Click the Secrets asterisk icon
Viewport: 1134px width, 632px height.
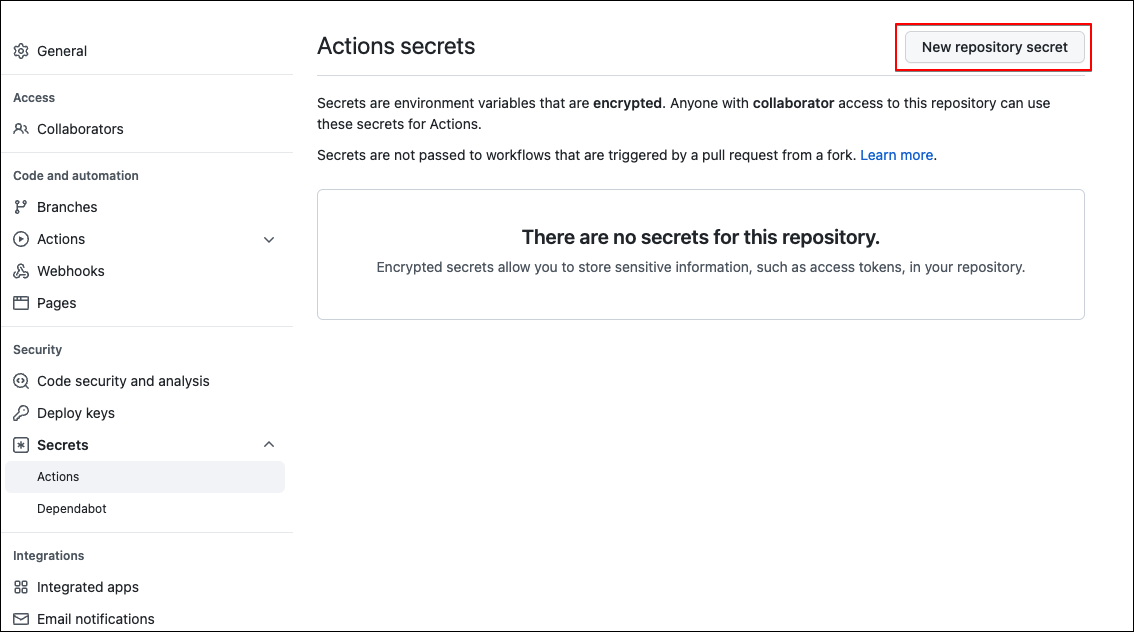[x=21, y=445]
